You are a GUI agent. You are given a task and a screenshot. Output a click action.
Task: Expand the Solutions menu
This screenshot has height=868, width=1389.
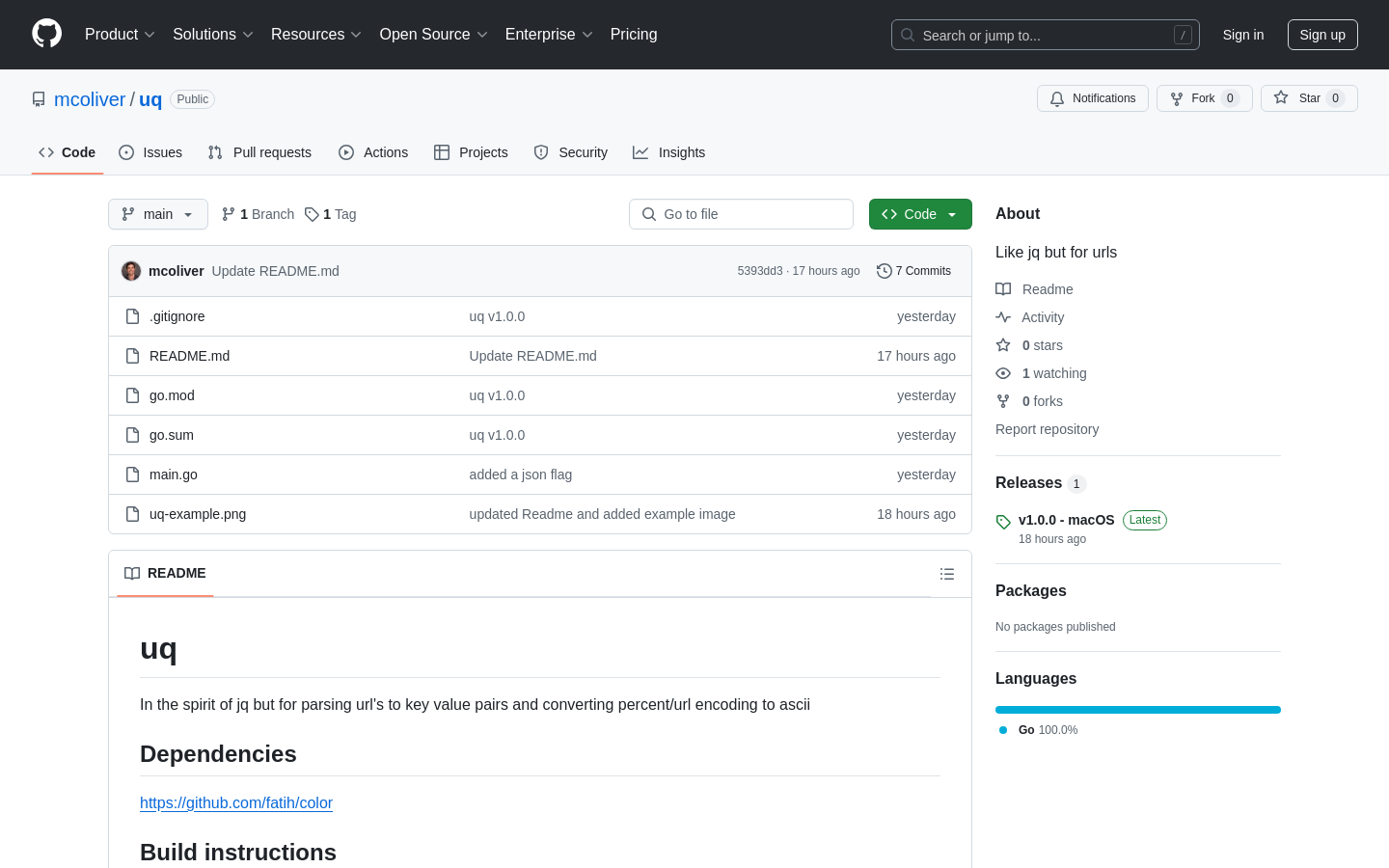tap(213, 34)
